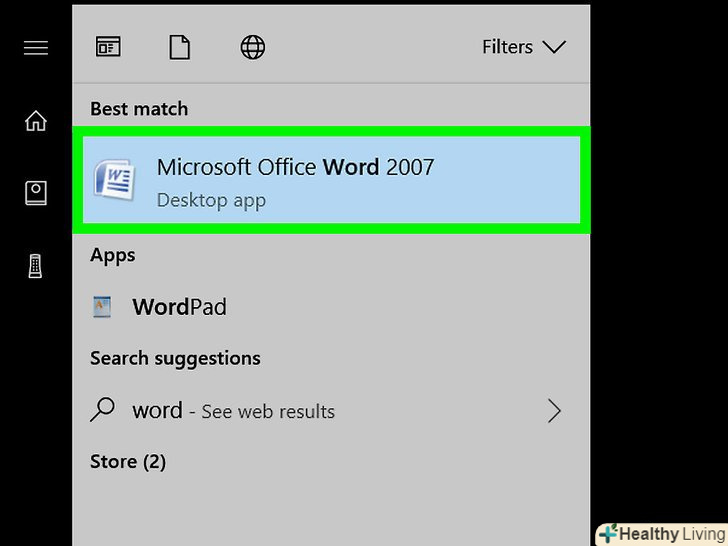Click the Search suggestions heading
Viewport: 728px width, 546px height.
pyautogui.click(x=176, y=358)
